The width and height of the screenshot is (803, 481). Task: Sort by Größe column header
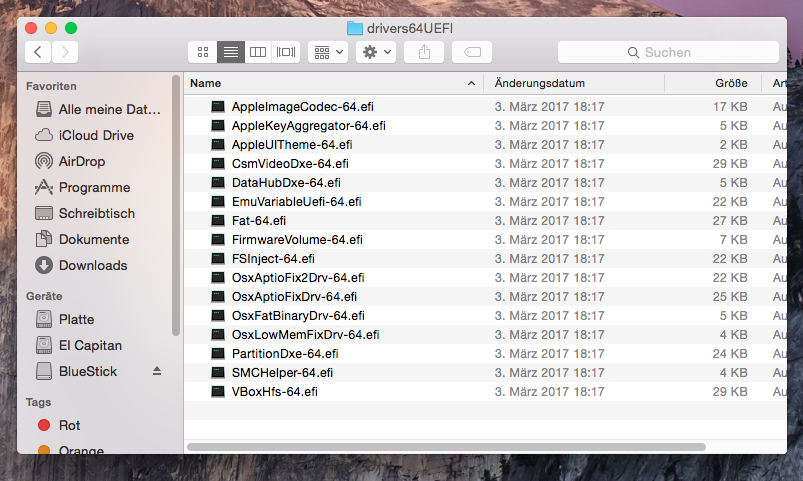pos(731,83)
